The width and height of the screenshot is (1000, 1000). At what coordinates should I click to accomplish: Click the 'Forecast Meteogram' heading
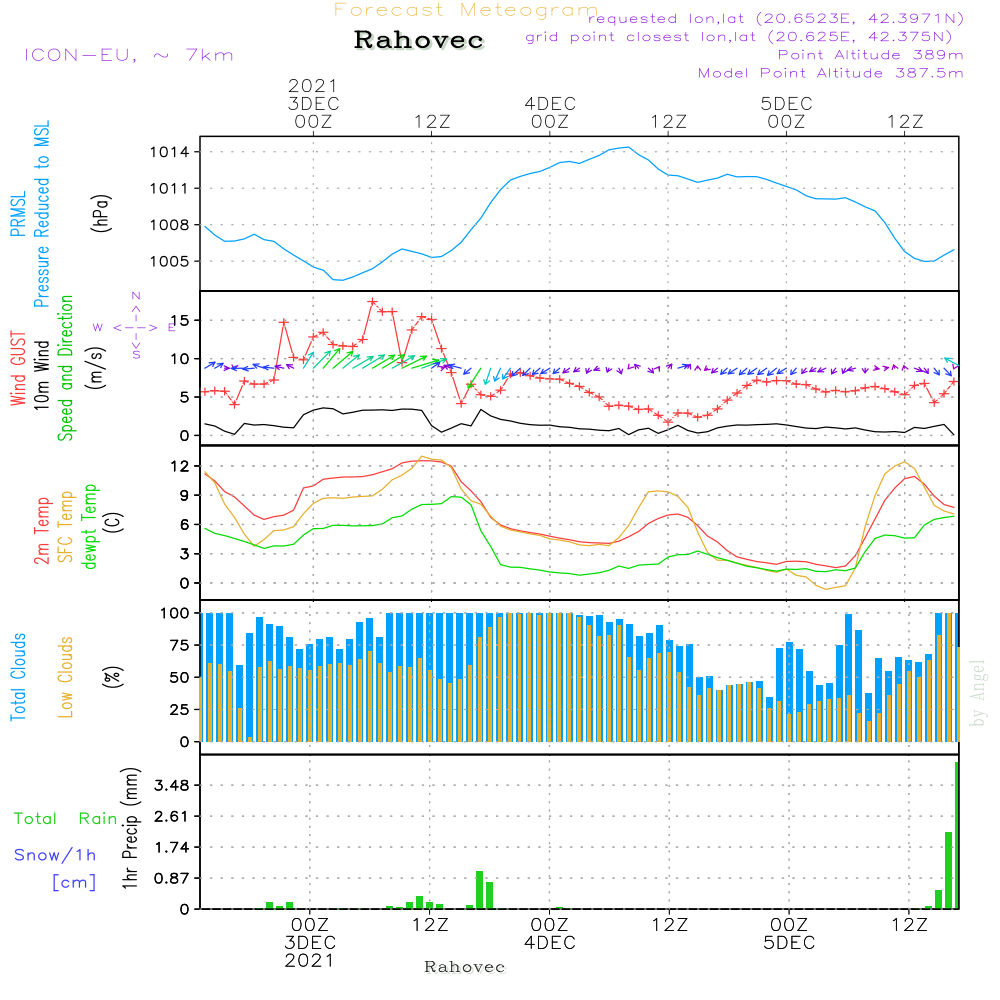(x=466, y=10)
